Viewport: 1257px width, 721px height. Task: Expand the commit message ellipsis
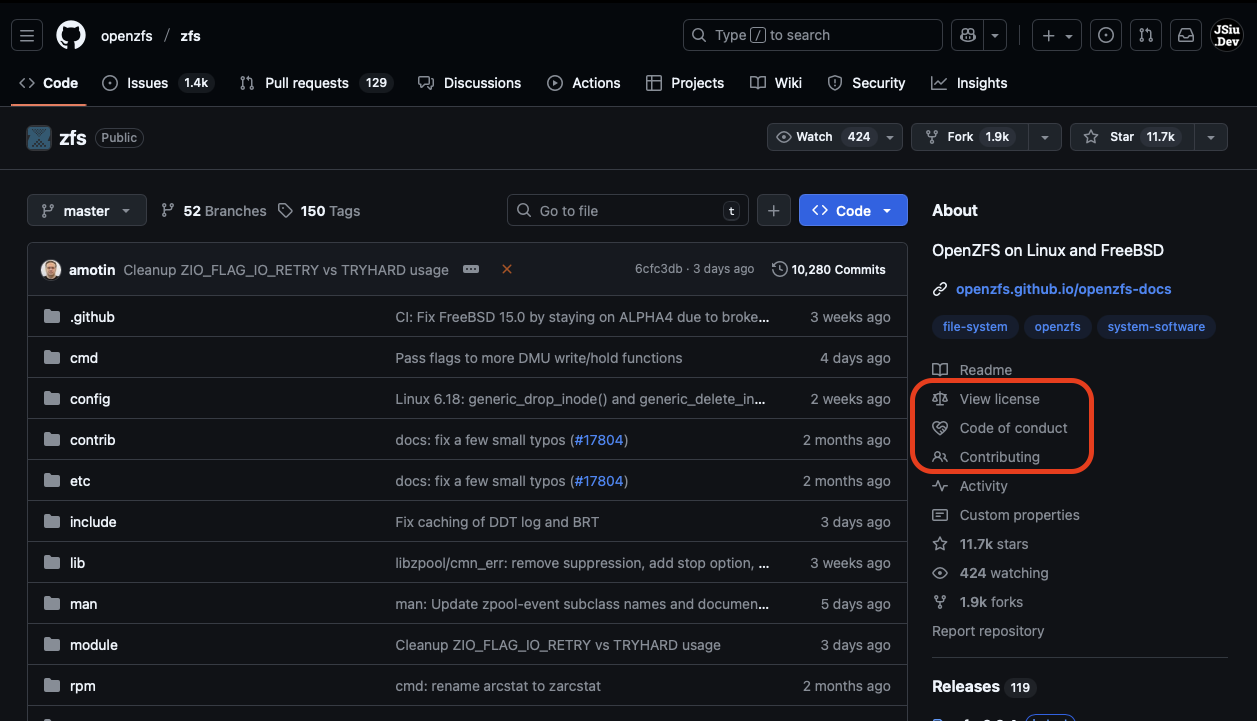[471, 269]
